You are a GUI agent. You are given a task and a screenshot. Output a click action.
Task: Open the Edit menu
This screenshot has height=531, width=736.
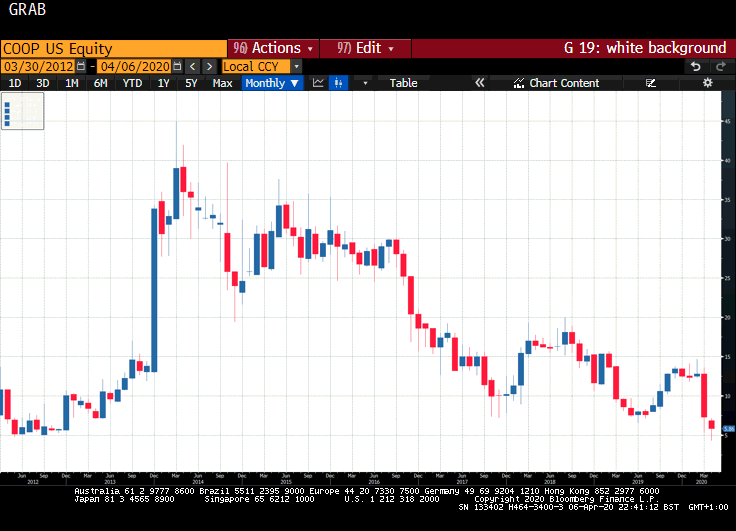365,48
